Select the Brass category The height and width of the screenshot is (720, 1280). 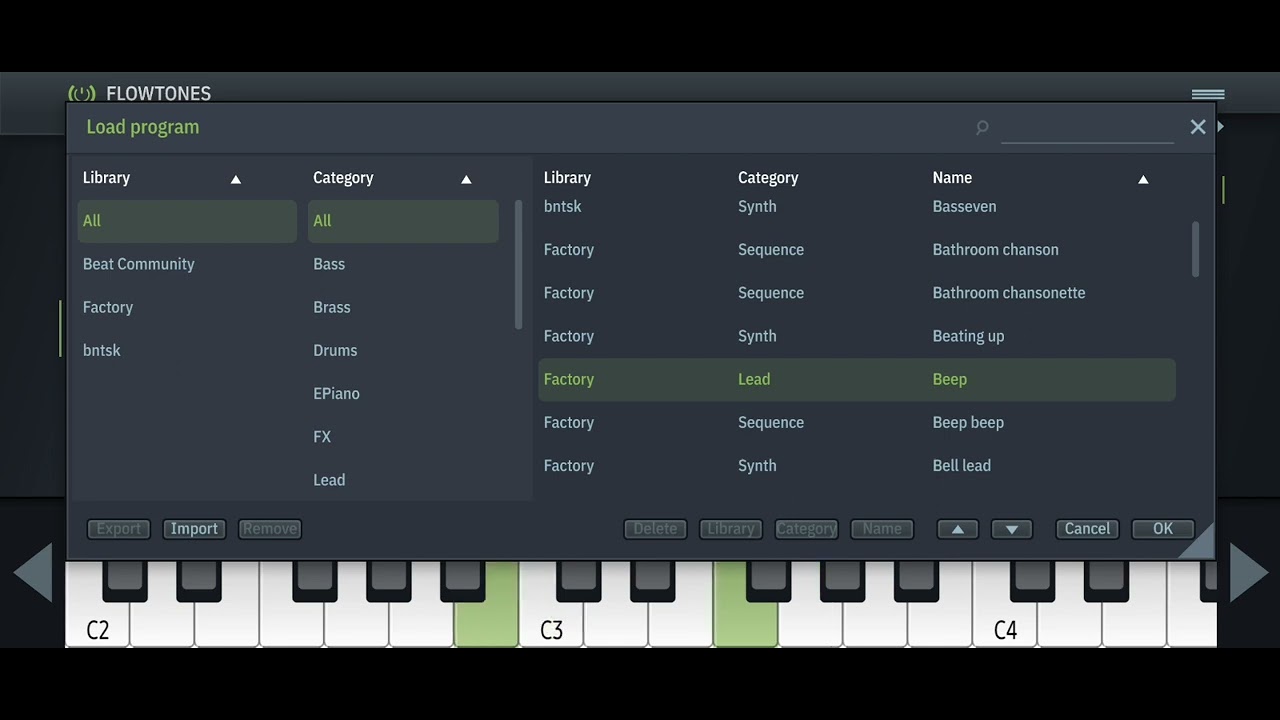[x=403, y=307]
